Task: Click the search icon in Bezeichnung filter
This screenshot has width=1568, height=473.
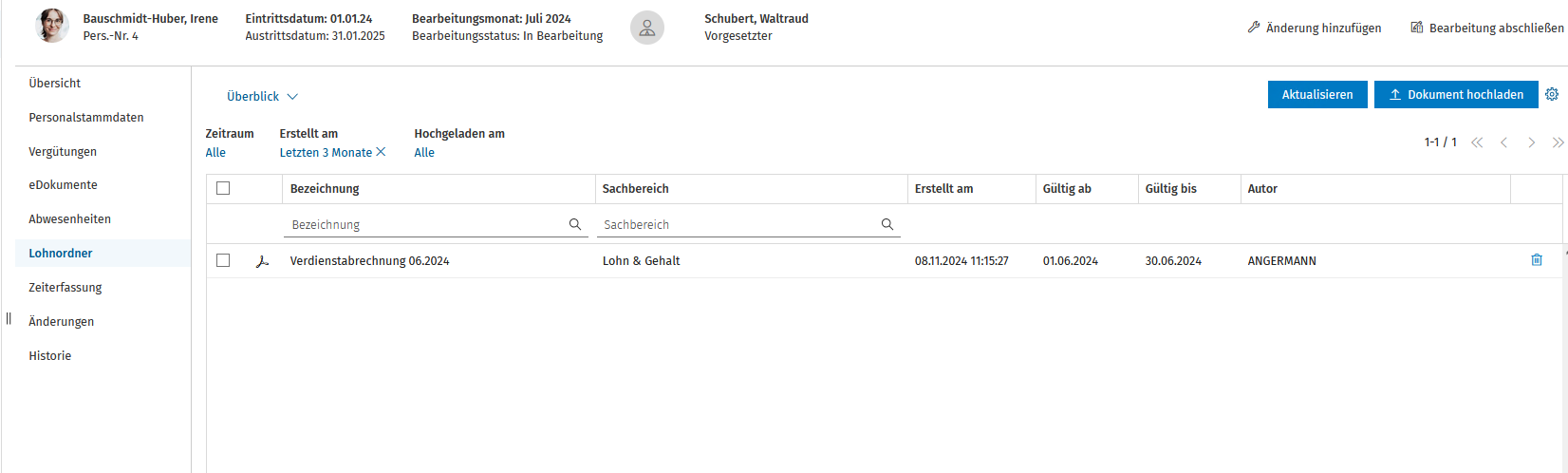Action: click(574, 224)
